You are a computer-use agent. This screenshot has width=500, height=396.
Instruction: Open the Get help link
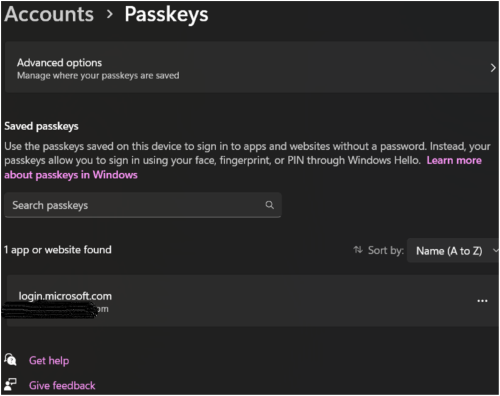(49, 361)
